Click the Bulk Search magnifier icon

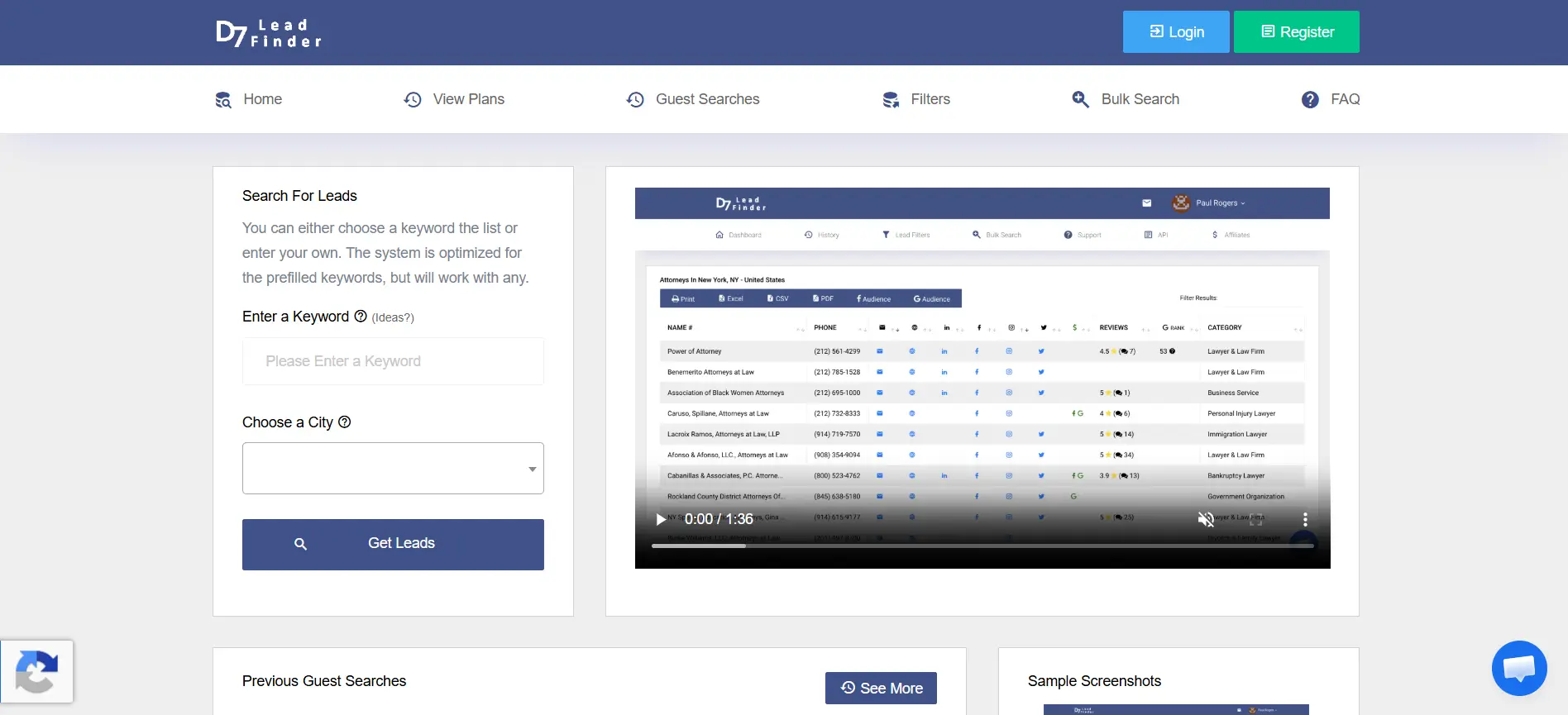[1080, 99]
